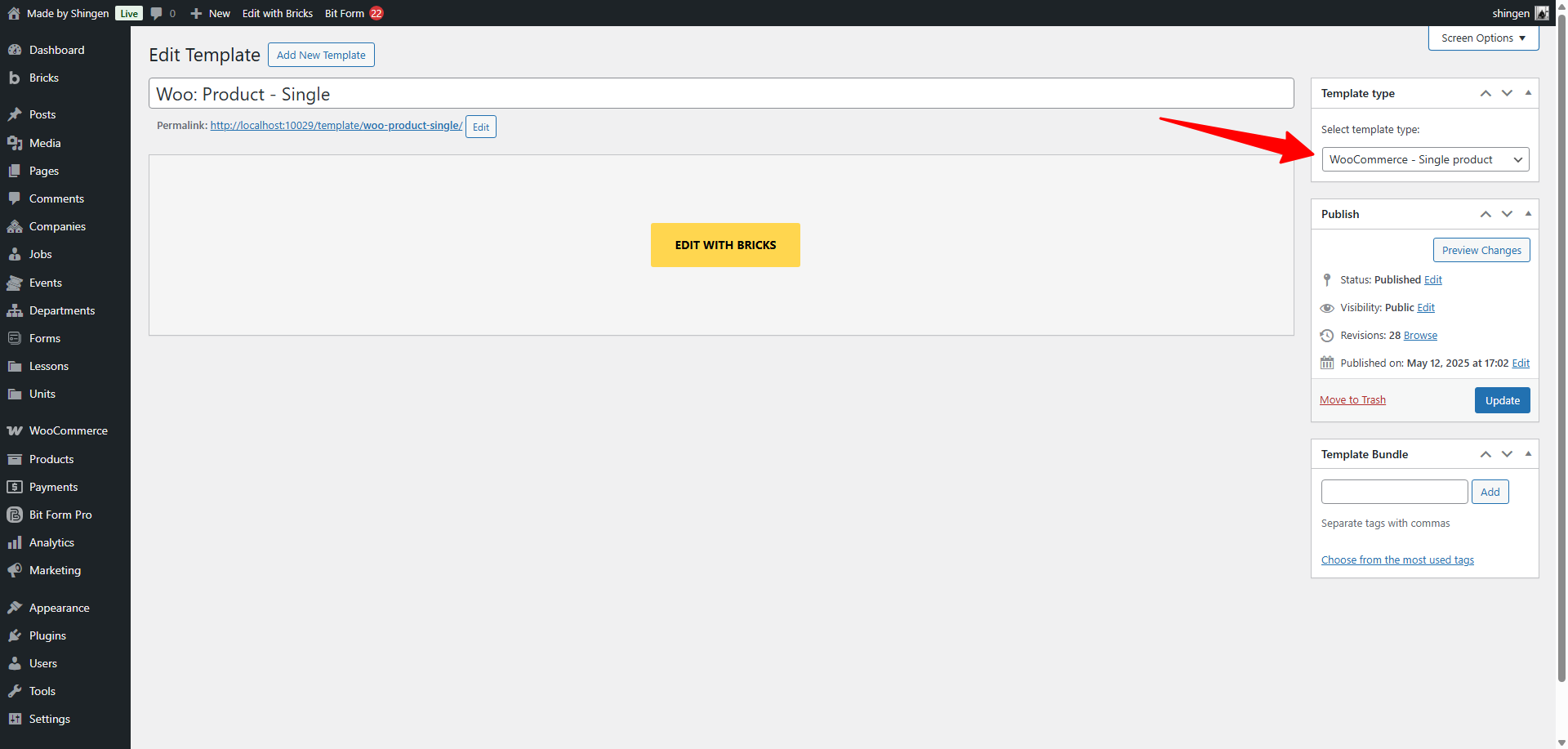Open the Appearance menu
Viewport: 1568px width, 749px height.
tap(59, 608)
